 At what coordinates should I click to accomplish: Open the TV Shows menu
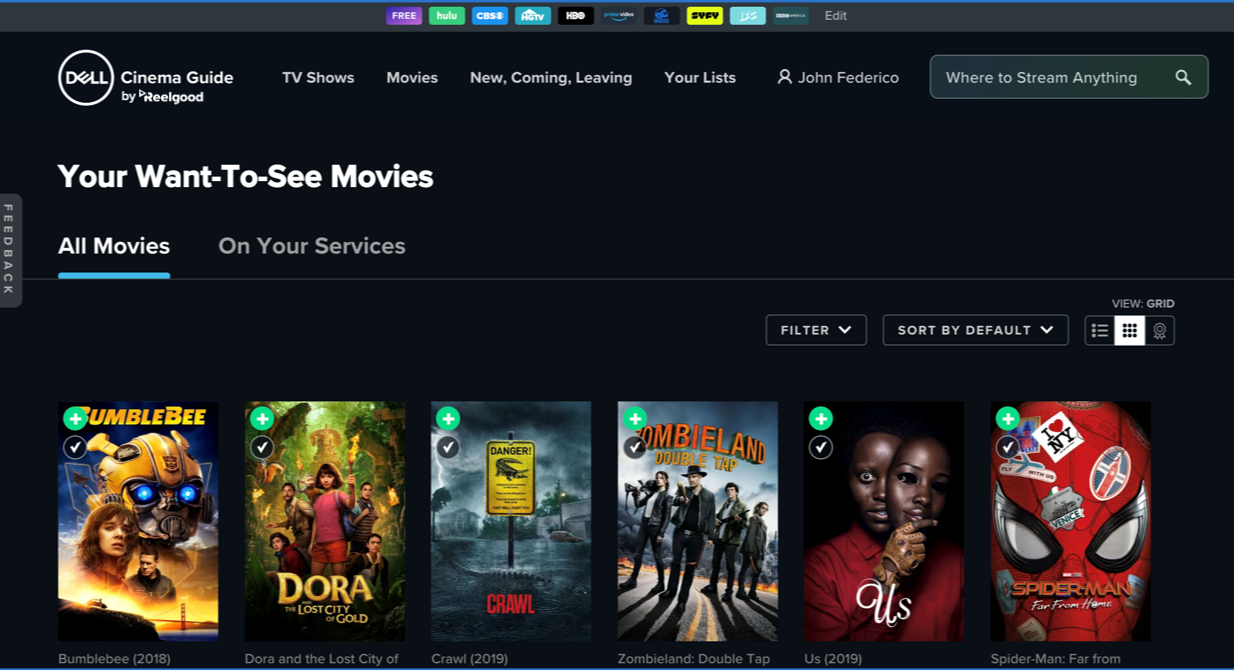(x=318, y=78)
